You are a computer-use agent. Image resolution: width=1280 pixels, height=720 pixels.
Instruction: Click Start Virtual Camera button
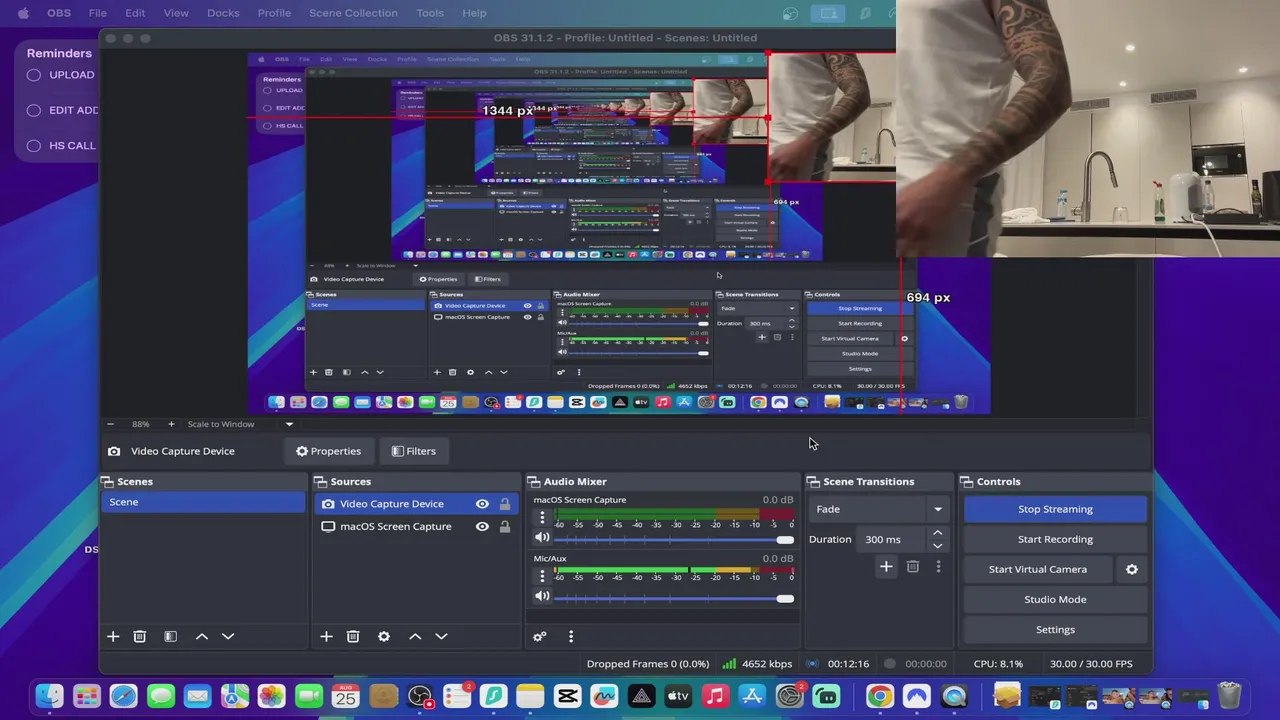pyautogui.click(x=1038, y=569)
